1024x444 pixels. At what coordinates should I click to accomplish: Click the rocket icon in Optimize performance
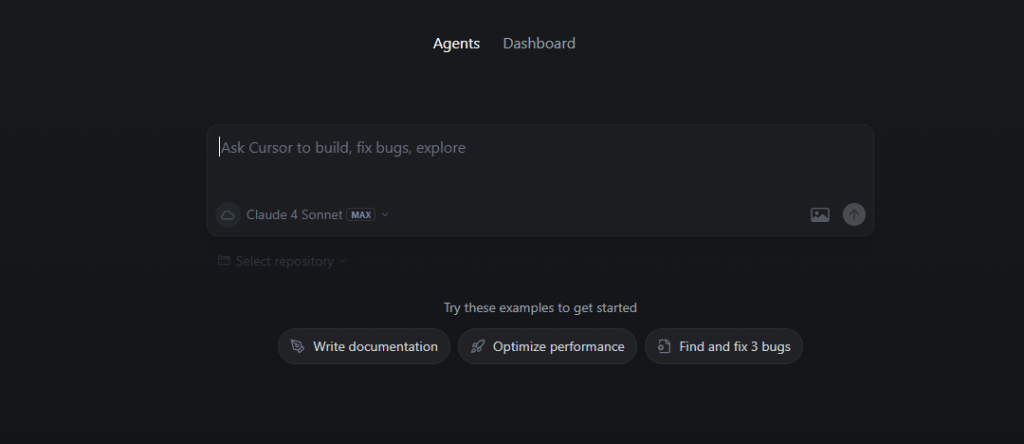pyautogui.click(x=478, y=346)
